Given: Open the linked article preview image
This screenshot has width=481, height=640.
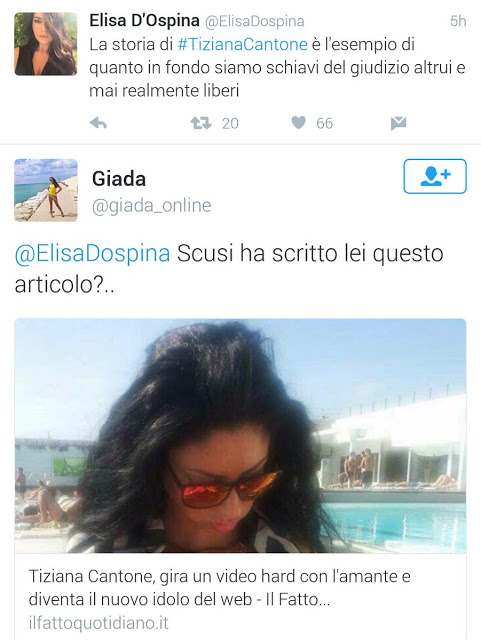Looking at the screenshot, I should [x=240, y=436].
